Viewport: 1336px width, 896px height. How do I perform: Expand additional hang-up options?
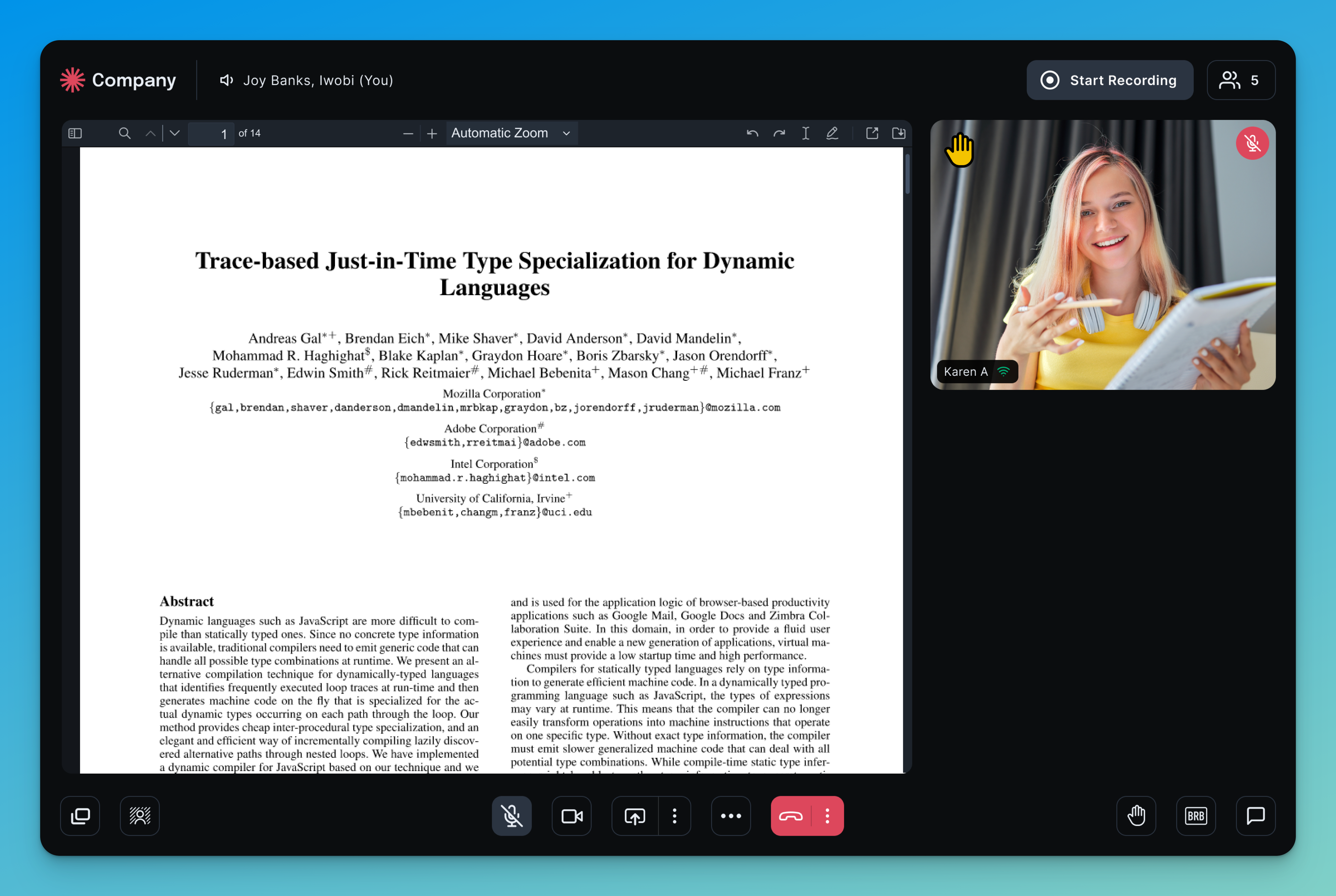point(827,816)
